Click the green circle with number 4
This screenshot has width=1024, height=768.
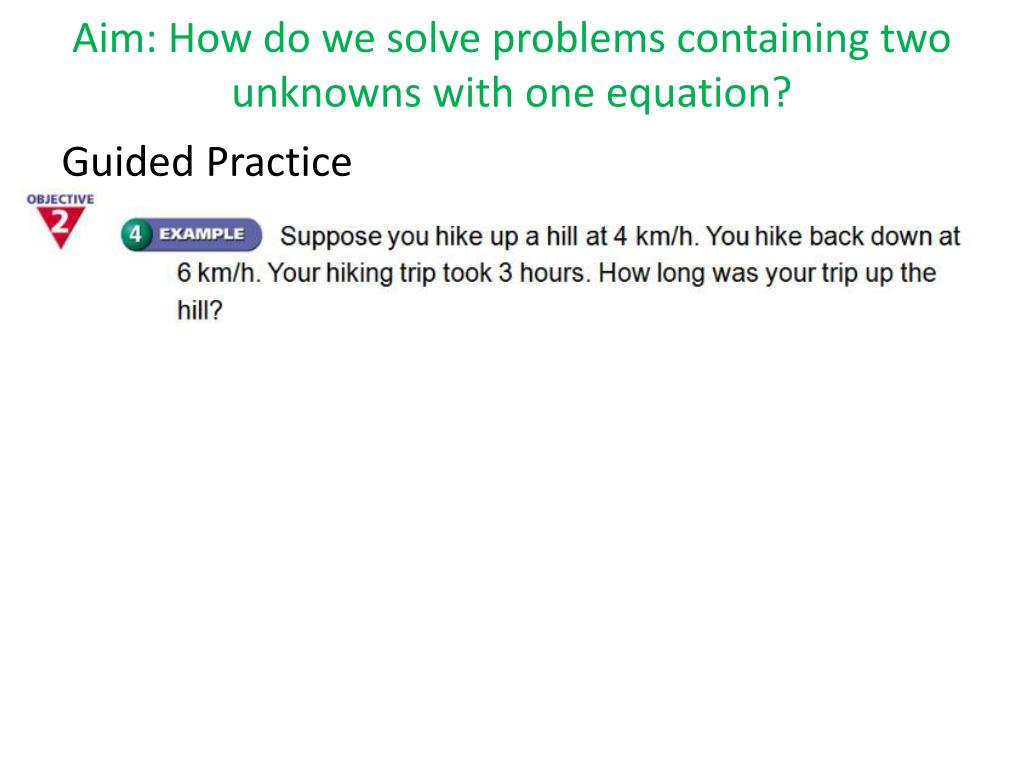point(135,234)
